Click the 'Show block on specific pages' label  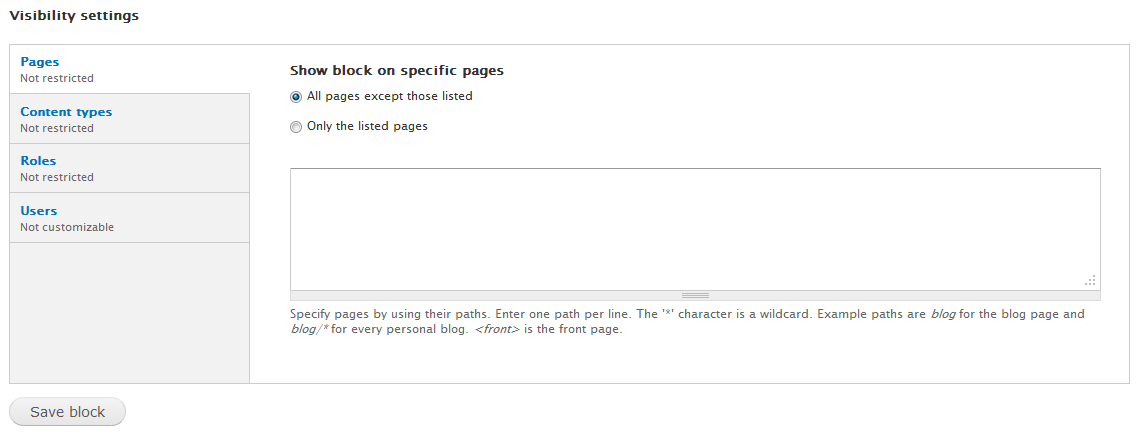[x=397, y=71]
